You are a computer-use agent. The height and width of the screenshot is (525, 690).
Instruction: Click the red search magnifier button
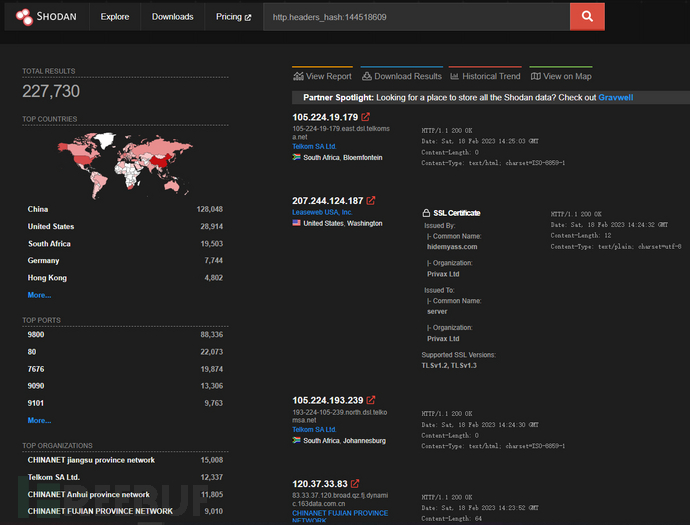pyautogui.click(x=587, y=17)
